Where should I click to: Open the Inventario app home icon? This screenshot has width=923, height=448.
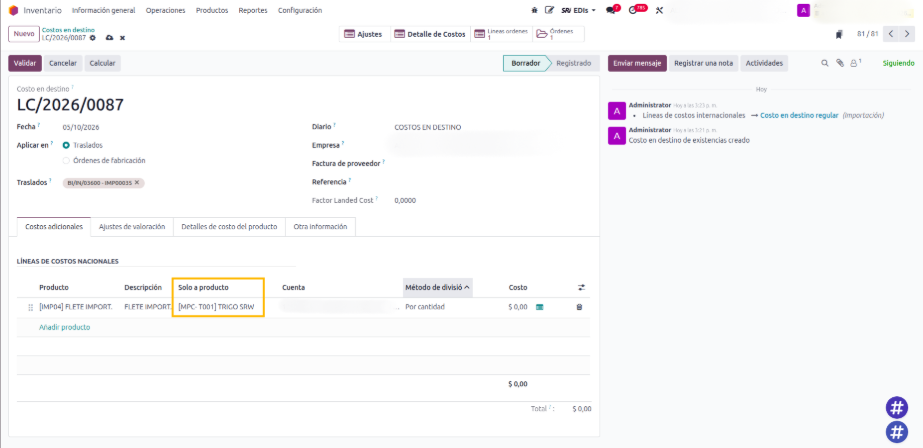[x=13, y=10]
